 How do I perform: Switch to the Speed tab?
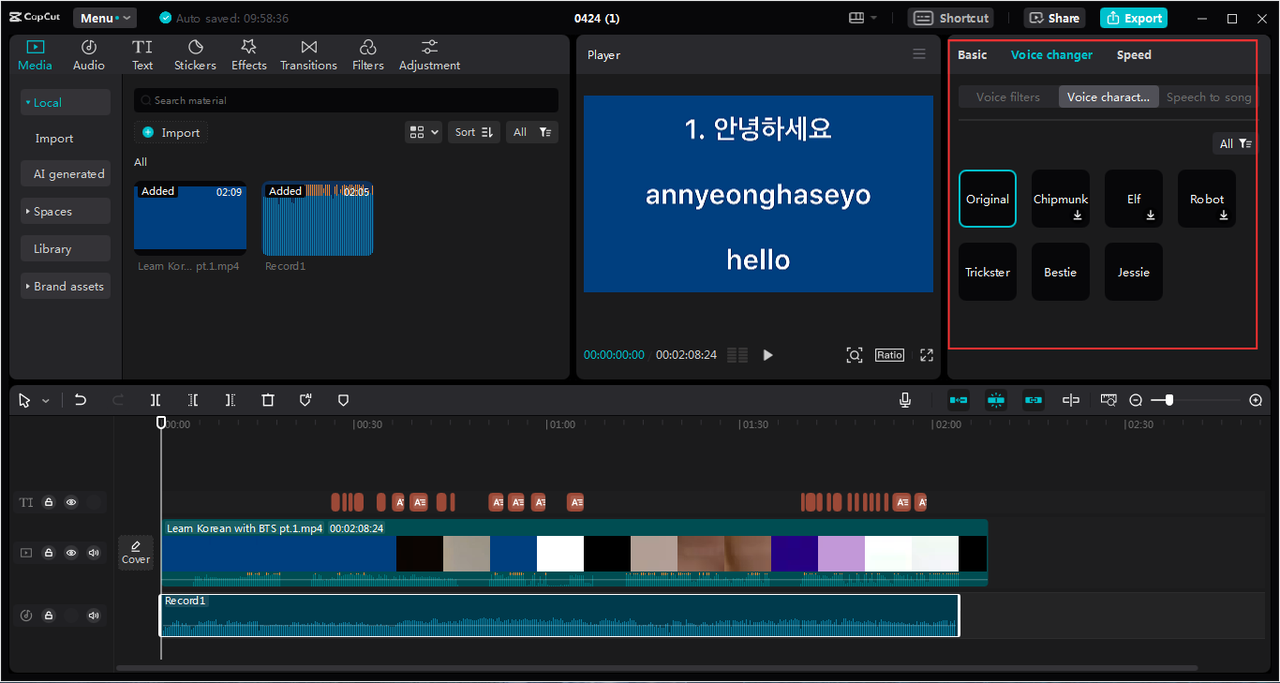click(1134, 55)
